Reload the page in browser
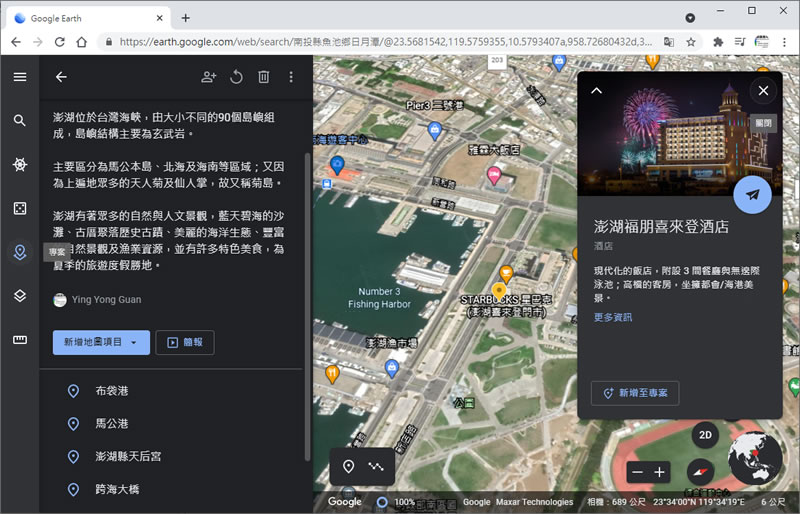Image resolution: width=800 pixels, height=514 pixels. pyautogui.click(x=60, y=42)
